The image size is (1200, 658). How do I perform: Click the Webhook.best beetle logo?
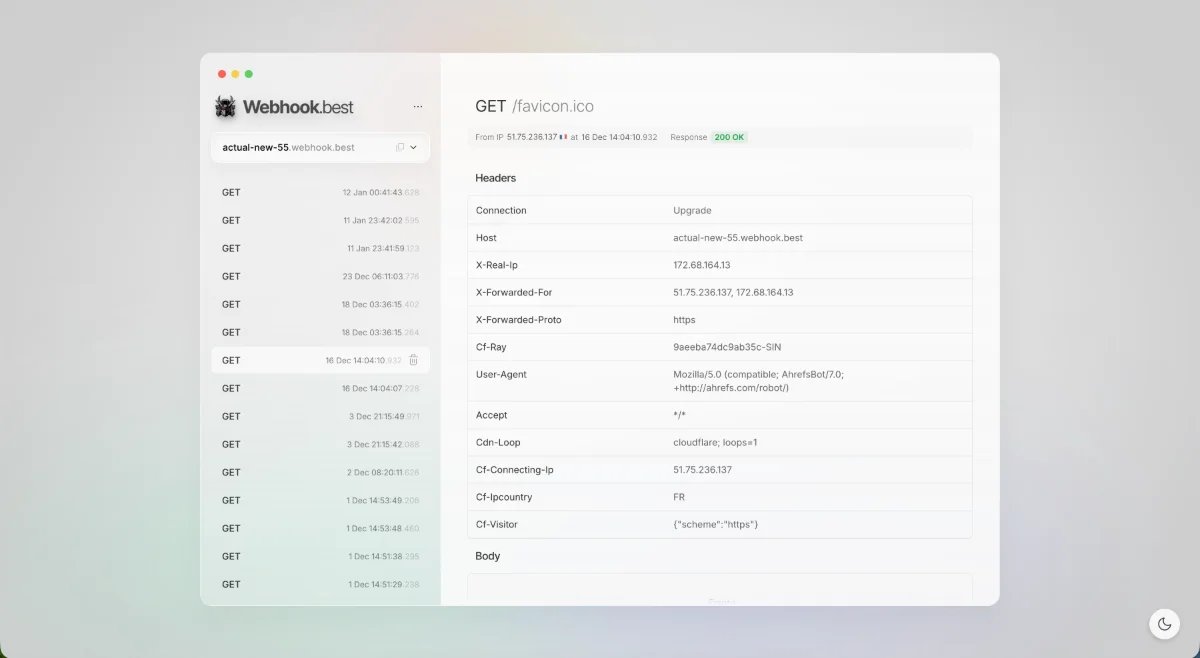coord(224,106)
